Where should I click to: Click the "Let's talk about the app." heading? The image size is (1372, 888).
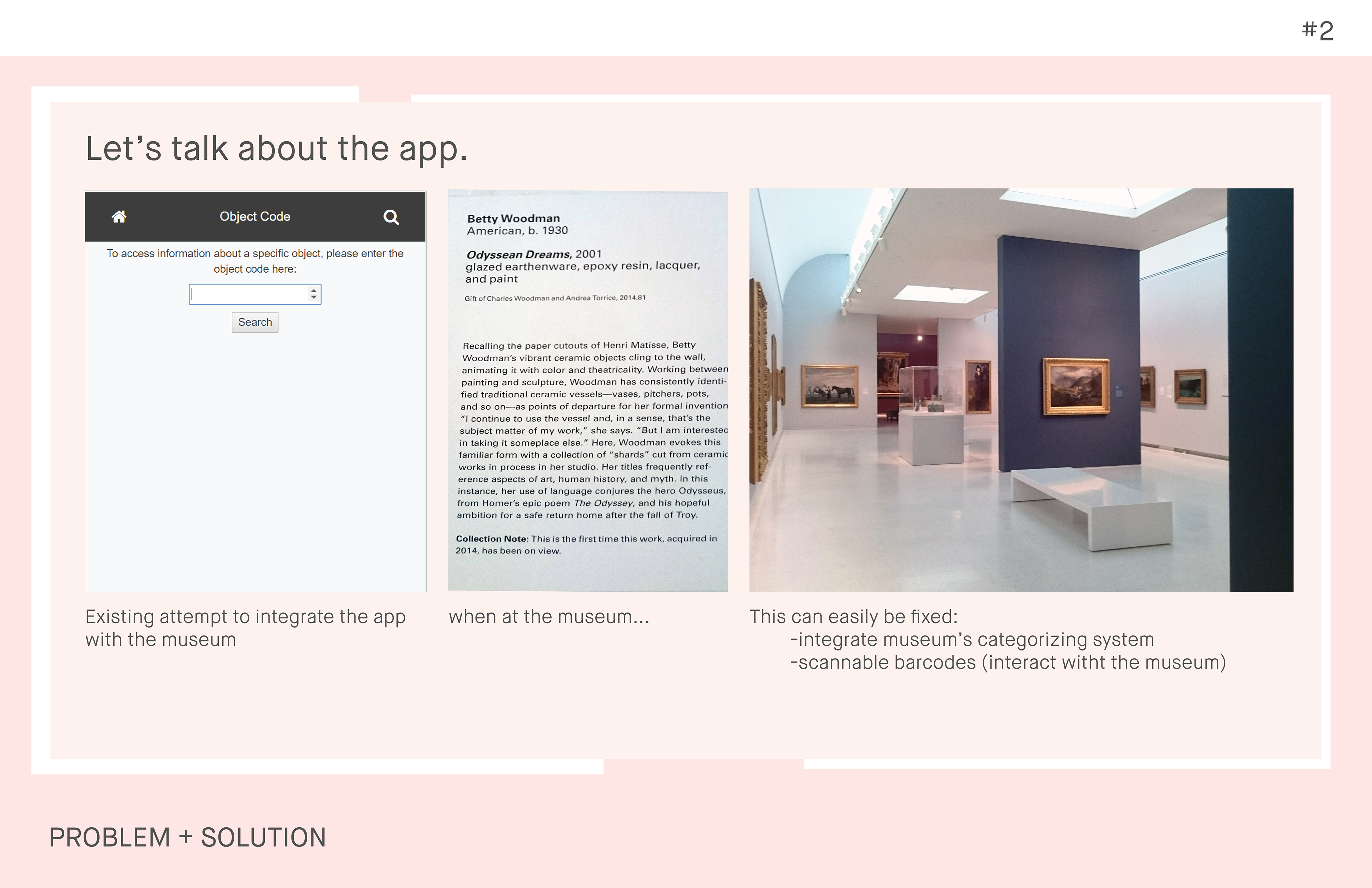pyautogui.click(x=276, y=149)
